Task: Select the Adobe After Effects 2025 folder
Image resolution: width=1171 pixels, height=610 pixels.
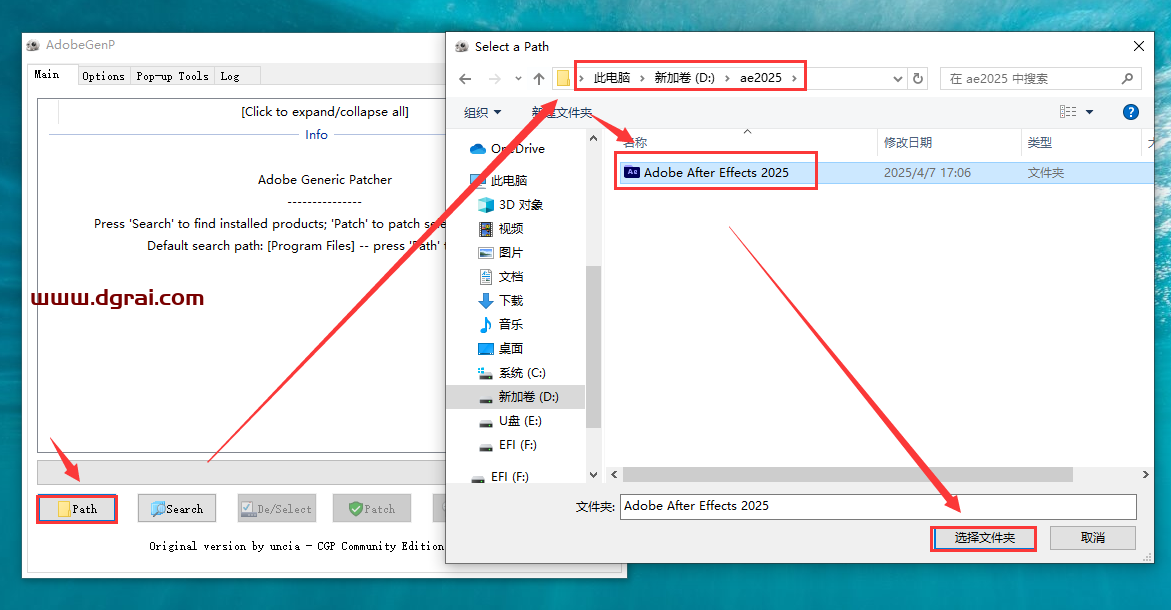Action: click(x=716, y=172)
